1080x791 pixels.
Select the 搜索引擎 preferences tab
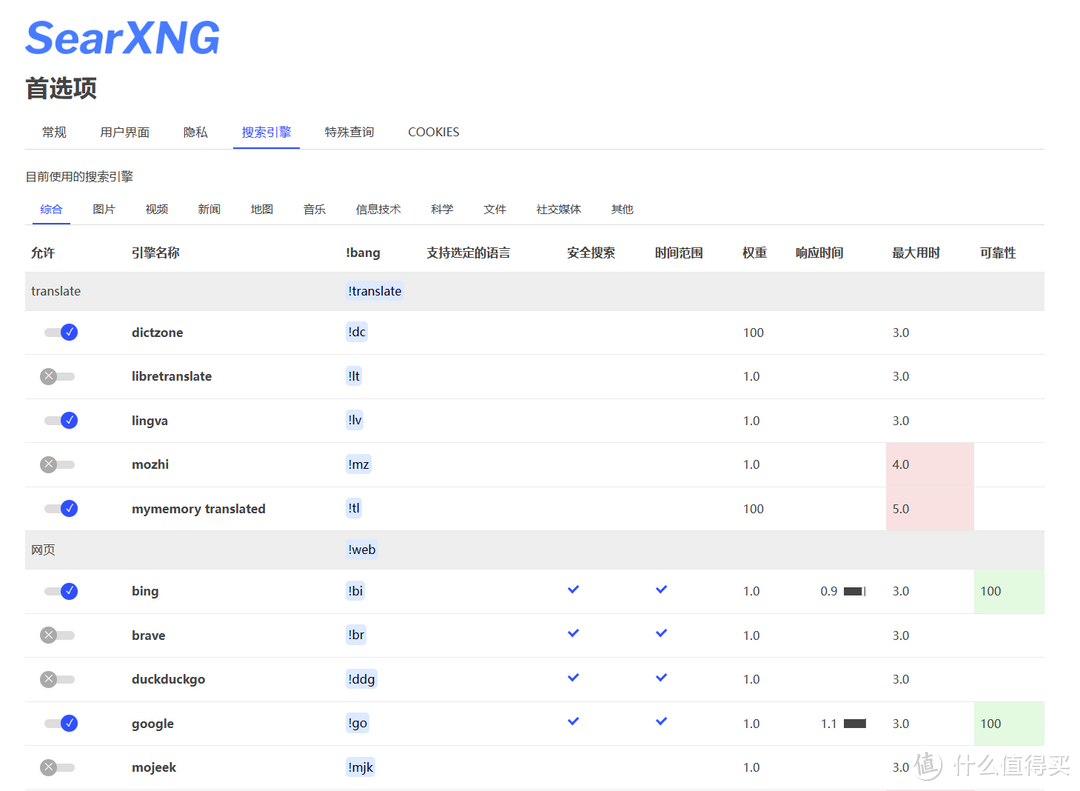[267, 132]
